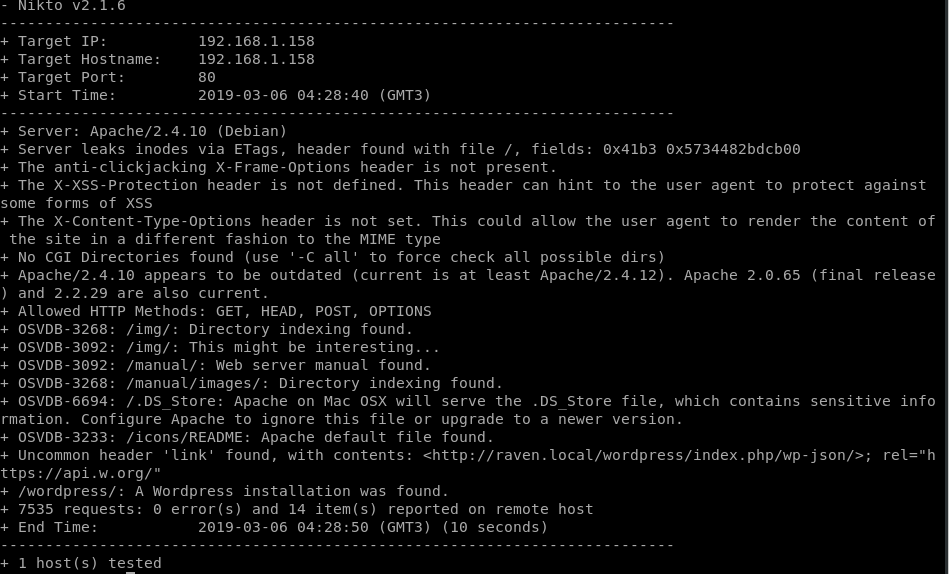Click the ETag field value 0x5734482bdcb00
Viewport: 949px width, 574px height.
pyautogui.click(x=733, y=150)
